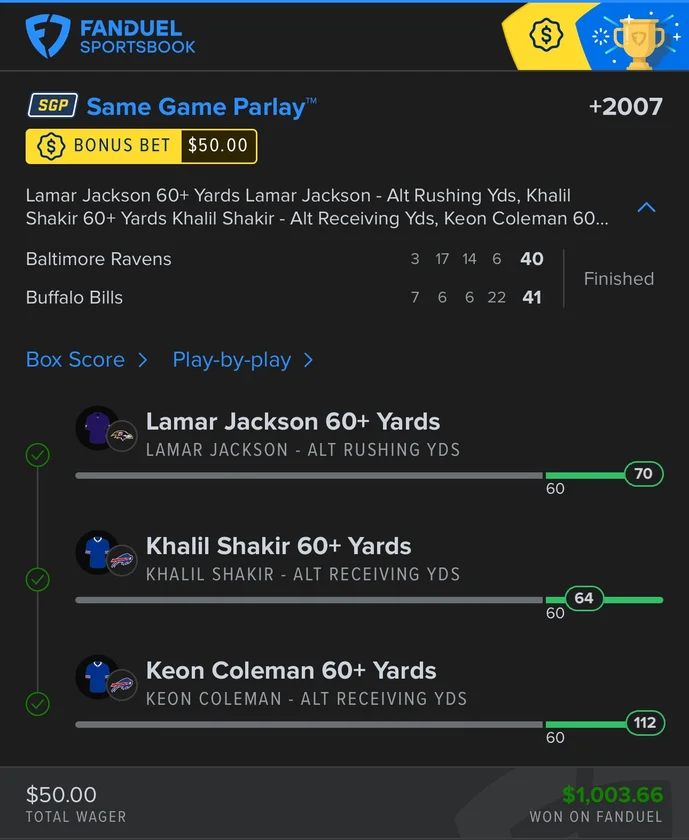
Task: Click the SGP badge icon
Action: [52, 106]
